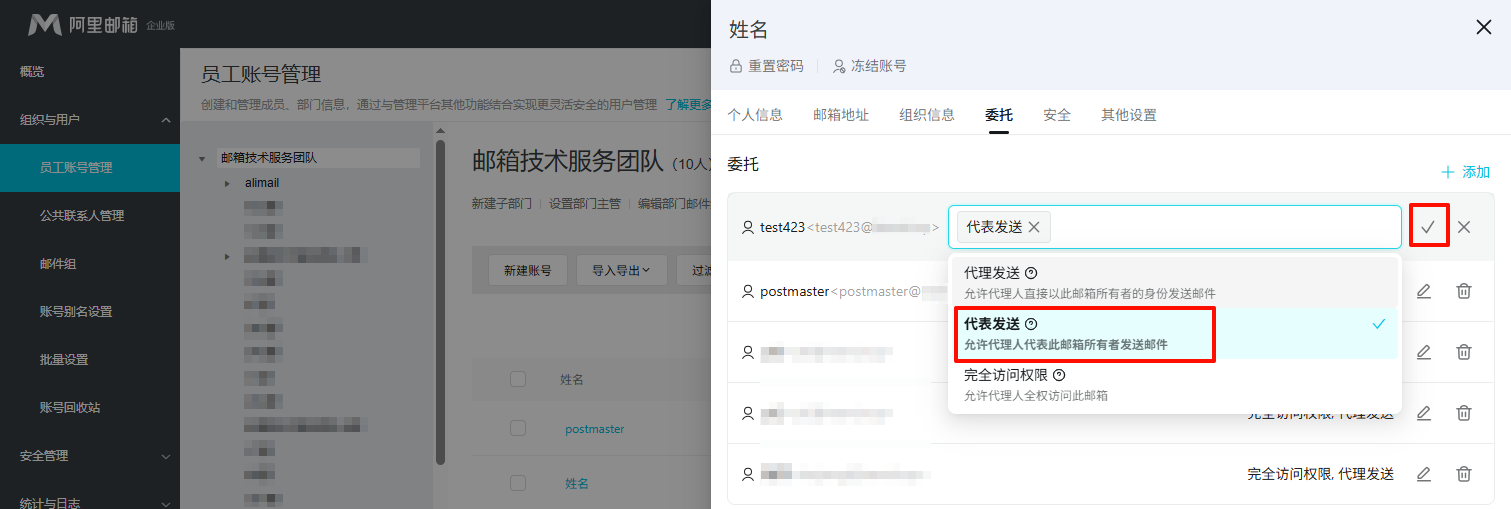Click the help icon beside 完全访问权限
The image size is (1511, 509).
(x=1059, y=376)
